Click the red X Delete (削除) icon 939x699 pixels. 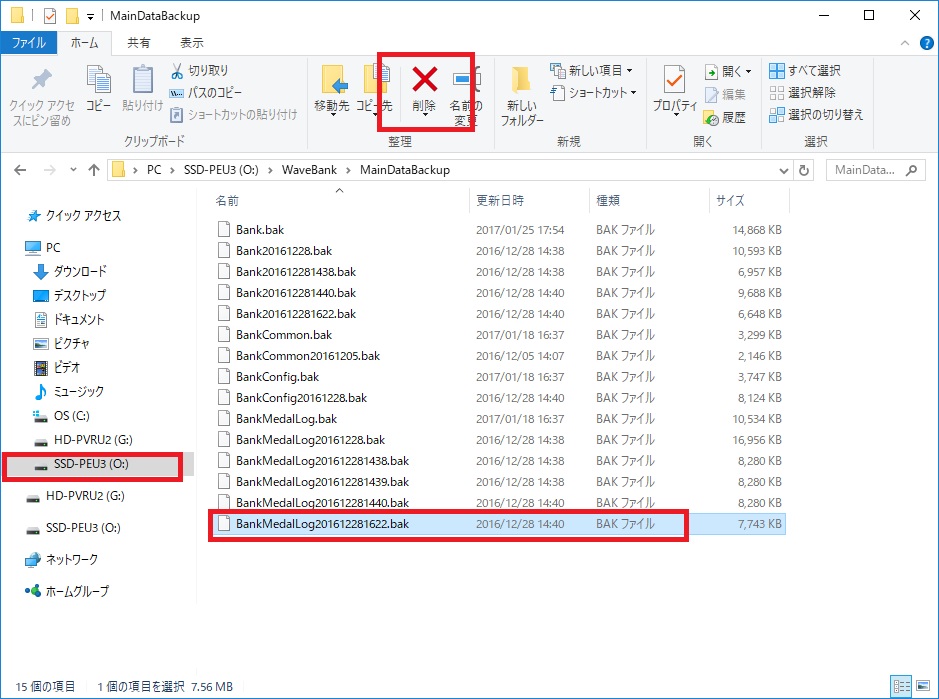425,80
